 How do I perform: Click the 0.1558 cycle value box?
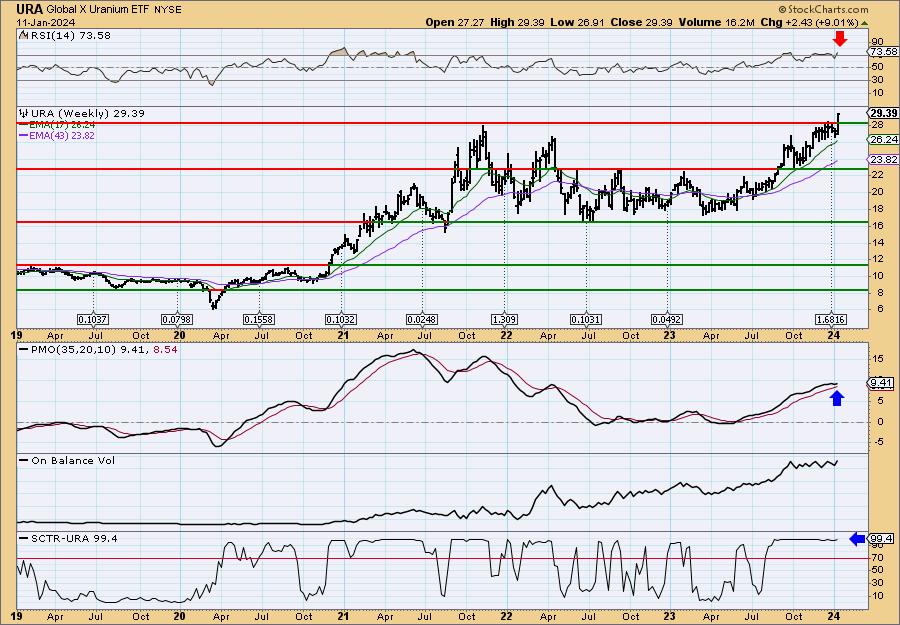point(259,319)
